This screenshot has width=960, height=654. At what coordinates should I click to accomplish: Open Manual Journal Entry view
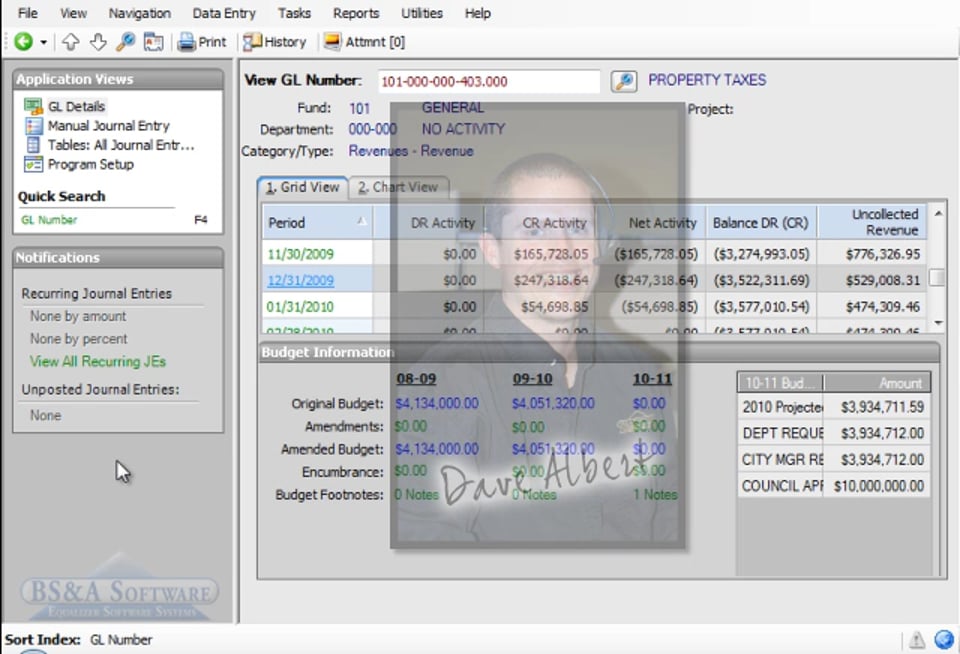pyautogui.click(x=108, y=126)
